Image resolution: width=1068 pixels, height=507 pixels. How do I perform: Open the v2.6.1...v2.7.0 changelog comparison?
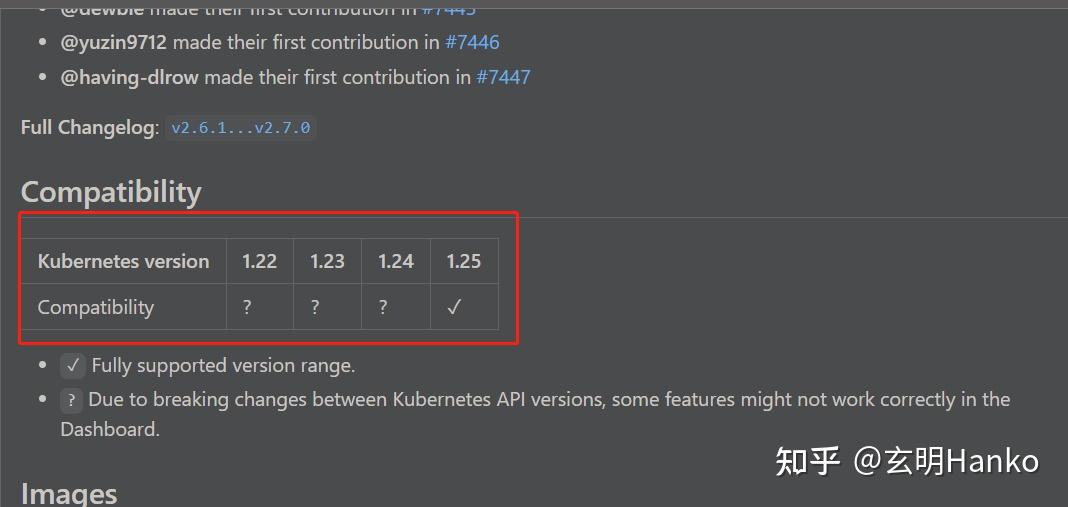pos(240,128)
